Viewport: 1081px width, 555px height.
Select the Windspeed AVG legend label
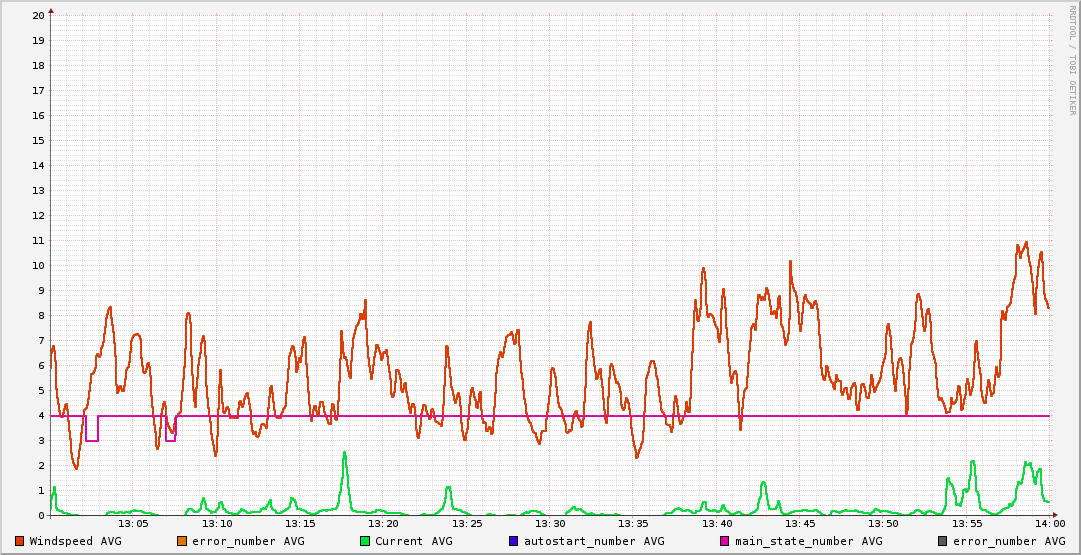pos(75,541)
